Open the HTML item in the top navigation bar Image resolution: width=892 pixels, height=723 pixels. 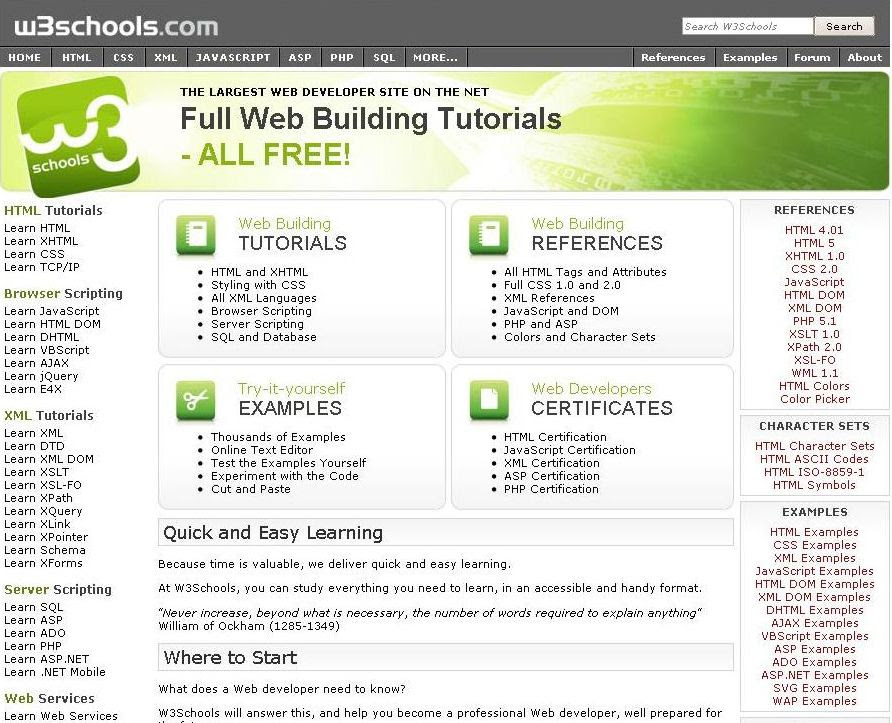(x=77, y=57)
